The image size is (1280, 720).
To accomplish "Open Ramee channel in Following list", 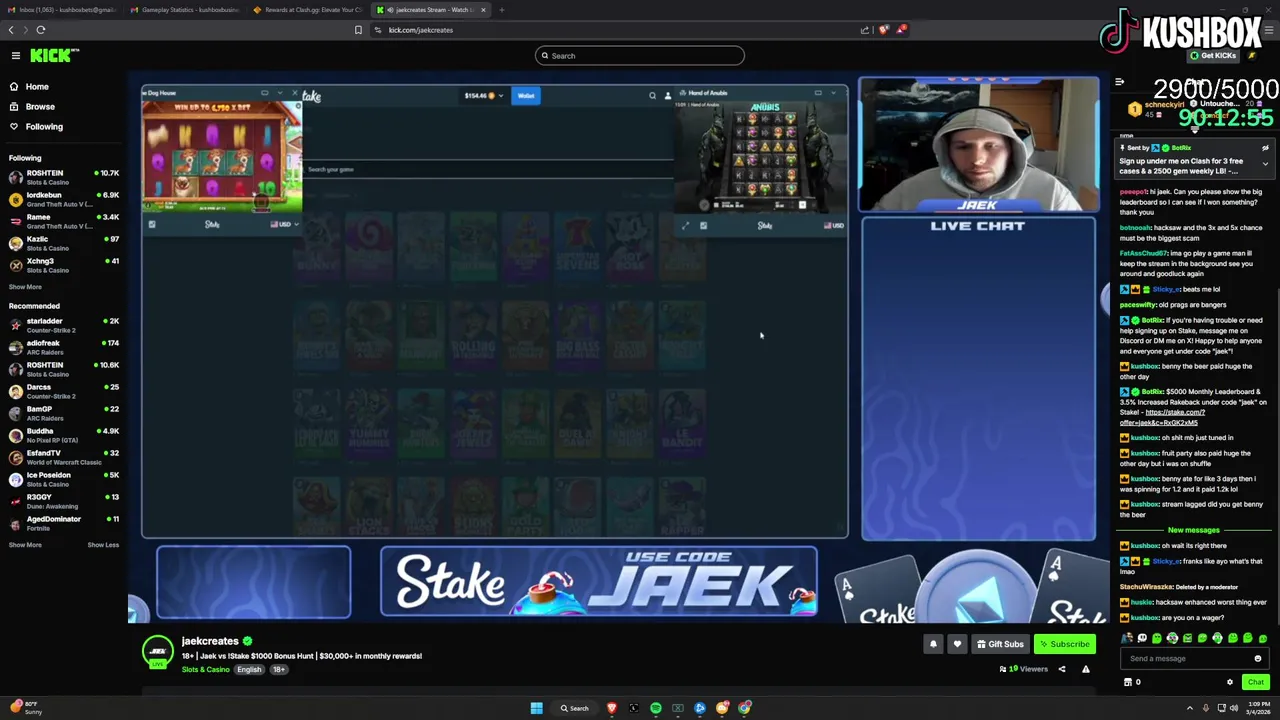I will point(64,221).
